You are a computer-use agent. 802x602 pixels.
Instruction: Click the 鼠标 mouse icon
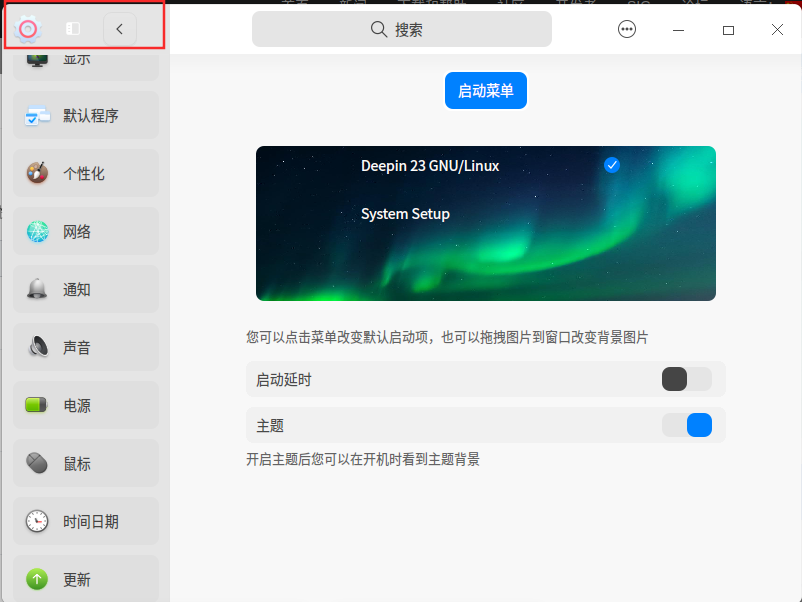pyautogui.click(x=37, y=463)
